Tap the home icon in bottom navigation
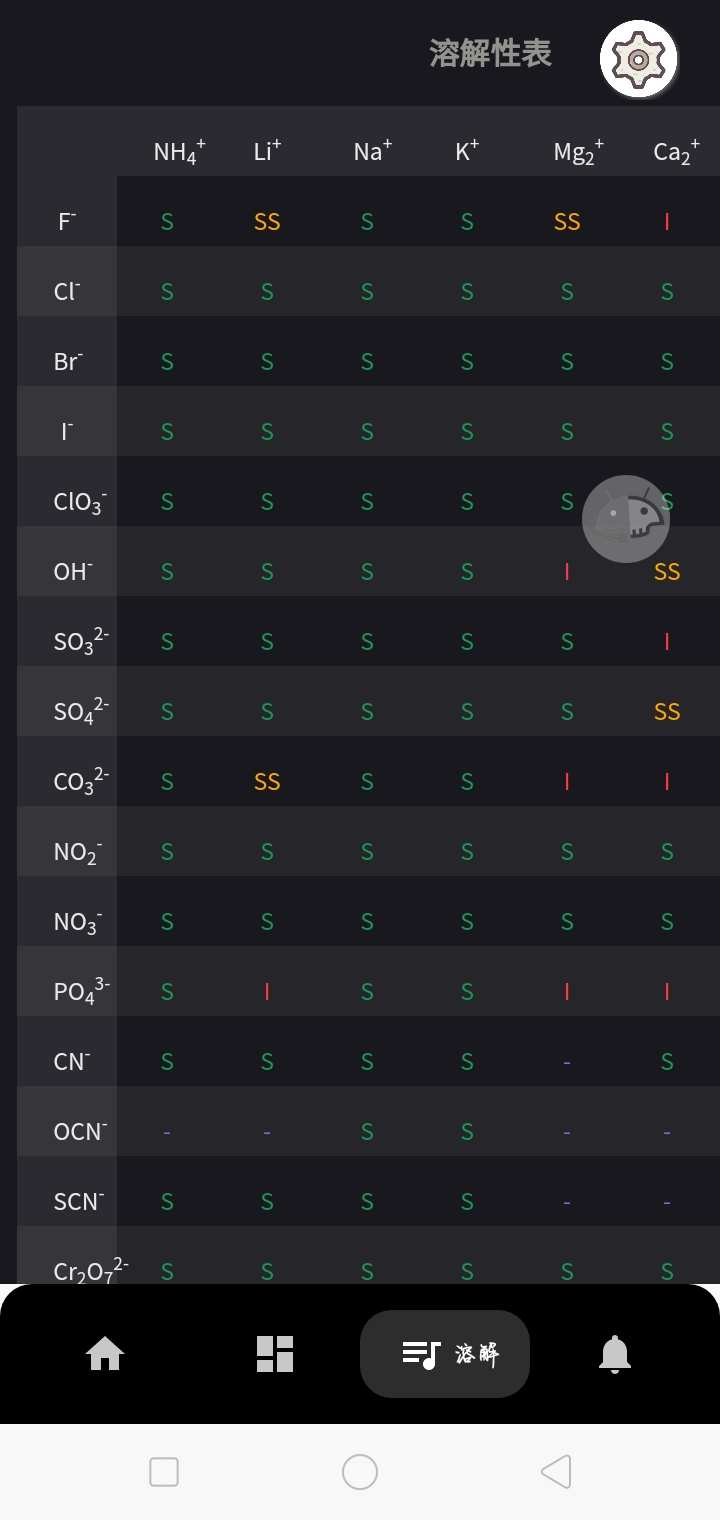Viewport: 720px width, 1520px height. coord(105,1354)
